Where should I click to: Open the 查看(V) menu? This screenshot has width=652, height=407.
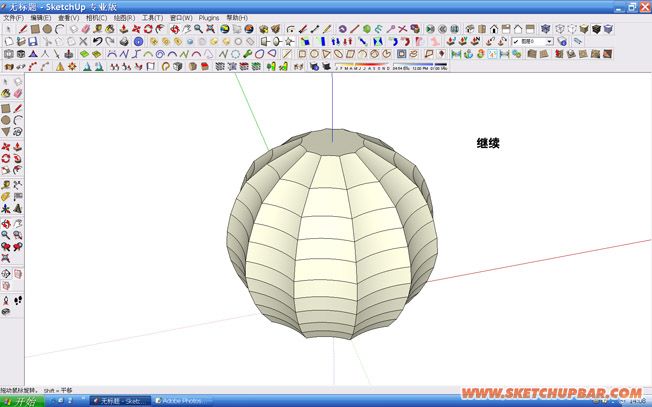pyautogui.click(x=69, y=18)
